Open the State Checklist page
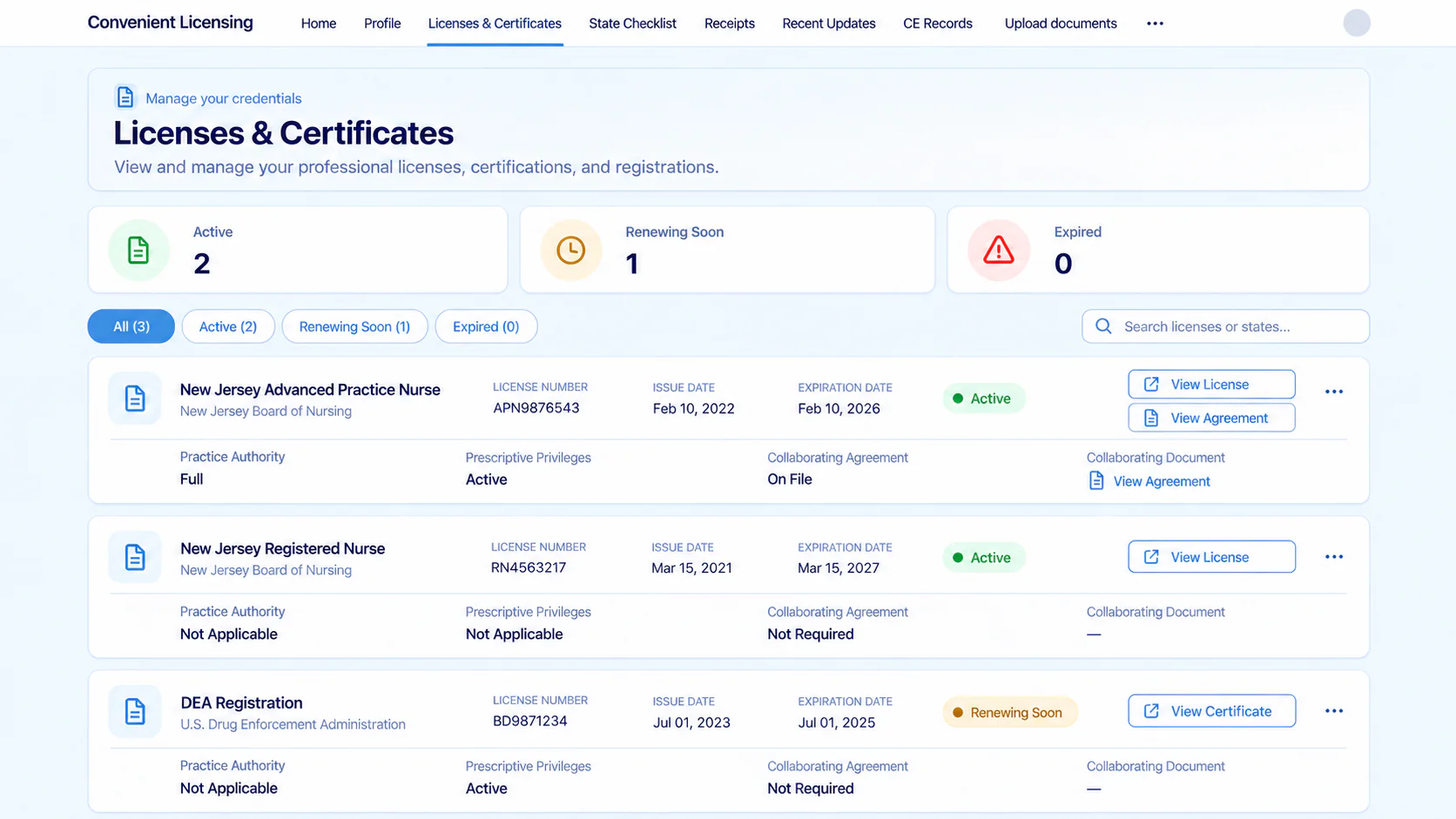The image size is (1456, 819). tap(632, 23)
